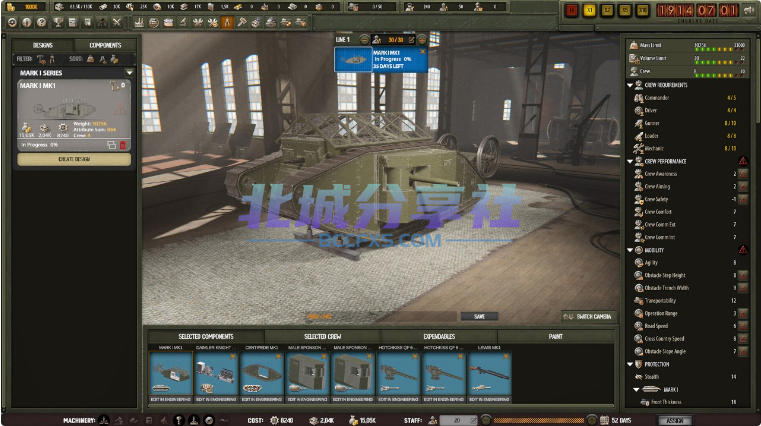Image resolution: width=761 pixels, height=426 pixels.
Task: Open the settings gear in top toolbar
Action: 12,22
